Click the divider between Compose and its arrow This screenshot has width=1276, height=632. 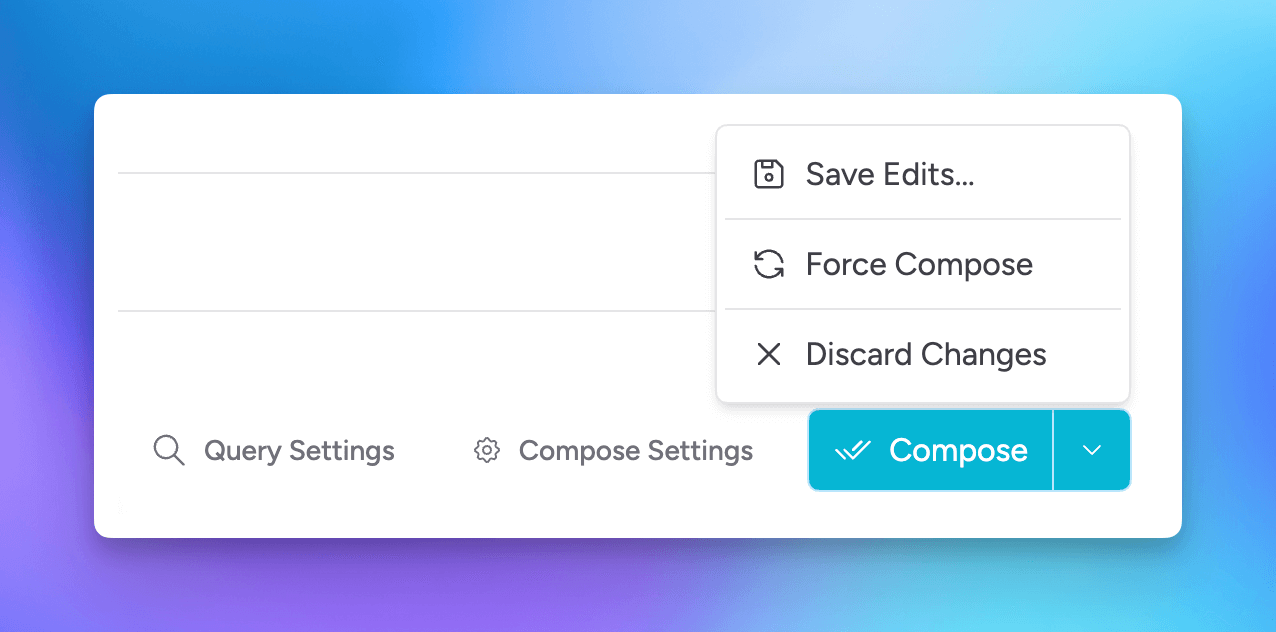[x=1053, y=450]
